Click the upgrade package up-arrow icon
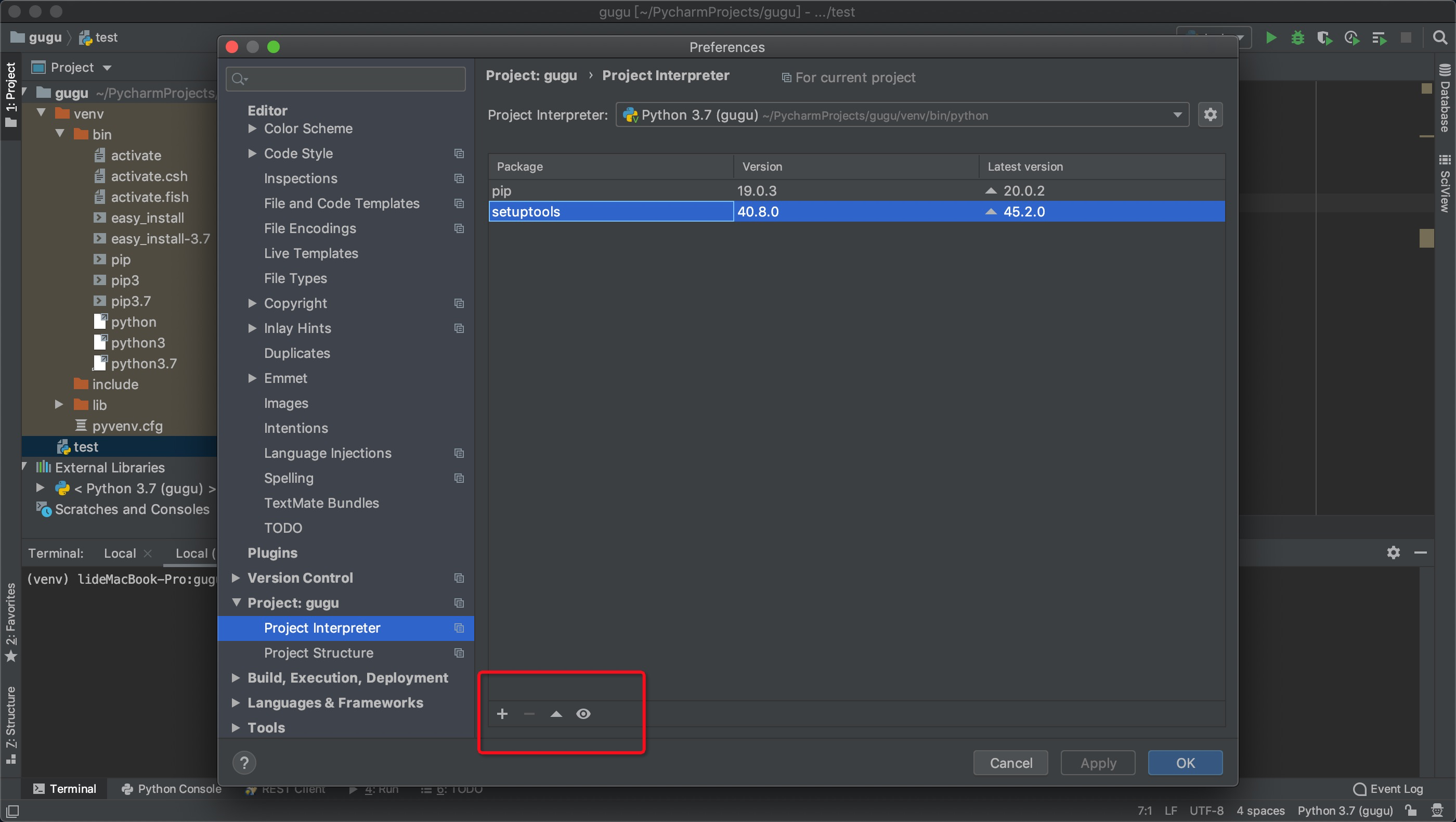 point(556,714)
